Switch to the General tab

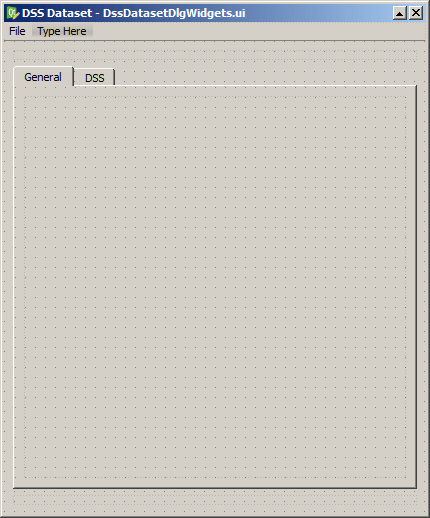pyautogui.click(x=43, y=77)
